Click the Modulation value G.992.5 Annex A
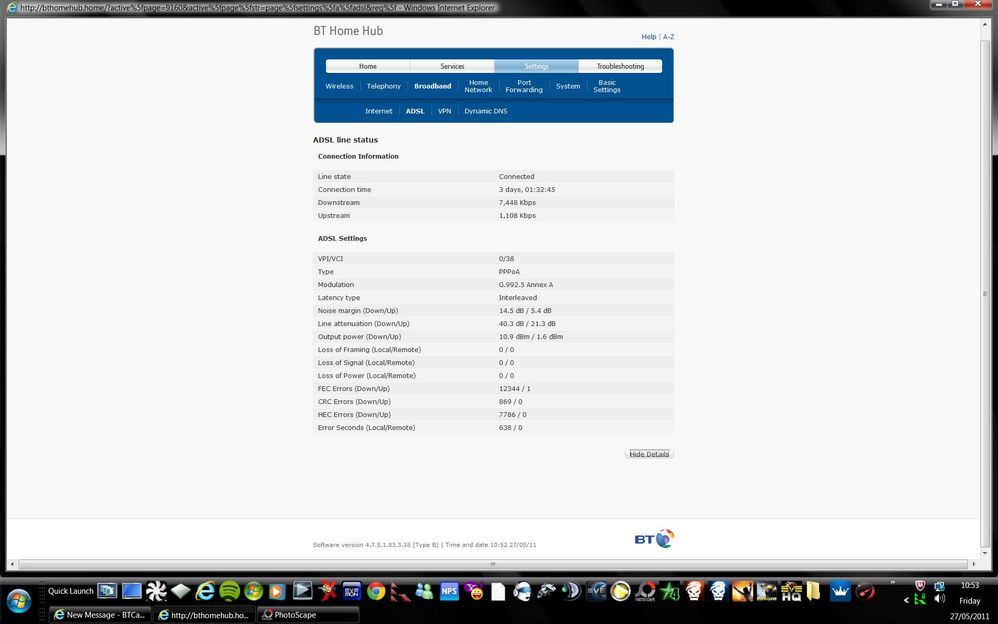 pos(526,285)
